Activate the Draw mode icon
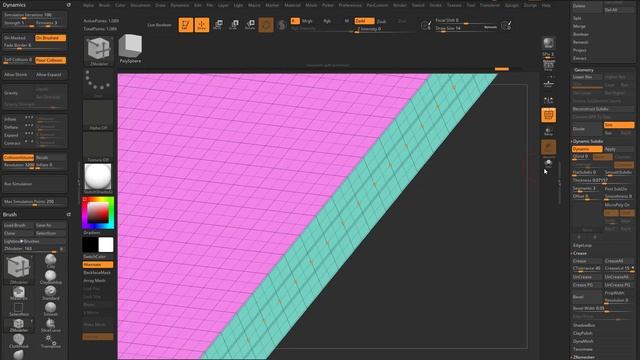The height and width of the screenshot is (360, 640). [x=202, y=25]
